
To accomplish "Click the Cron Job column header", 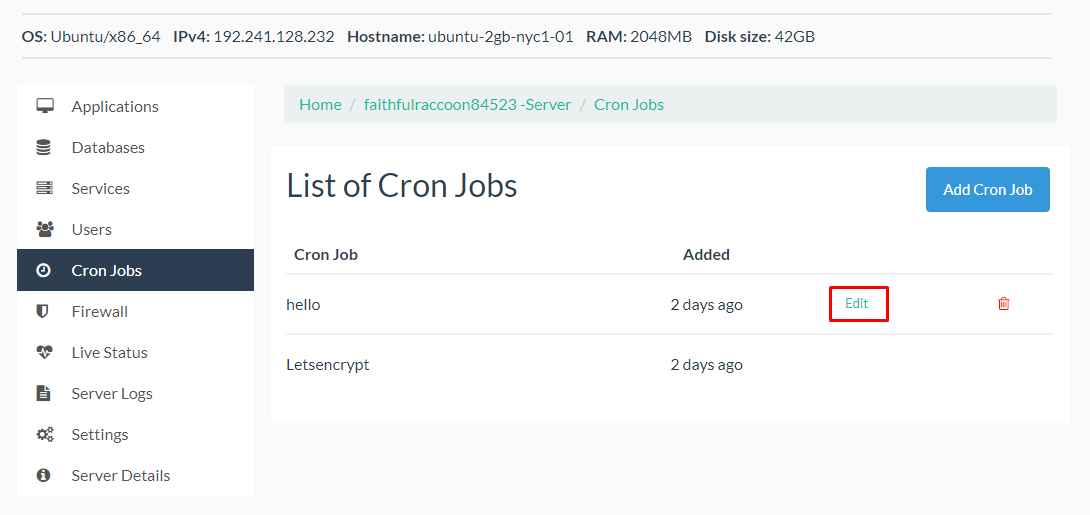I will (326, 254).
